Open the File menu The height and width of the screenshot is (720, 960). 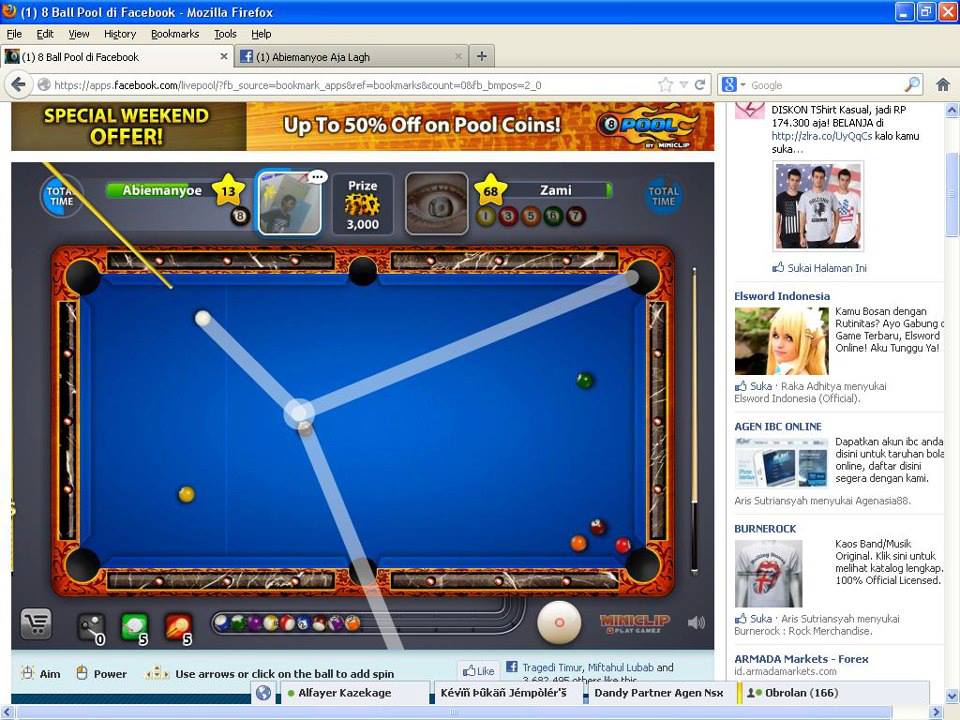pos(14,34)
